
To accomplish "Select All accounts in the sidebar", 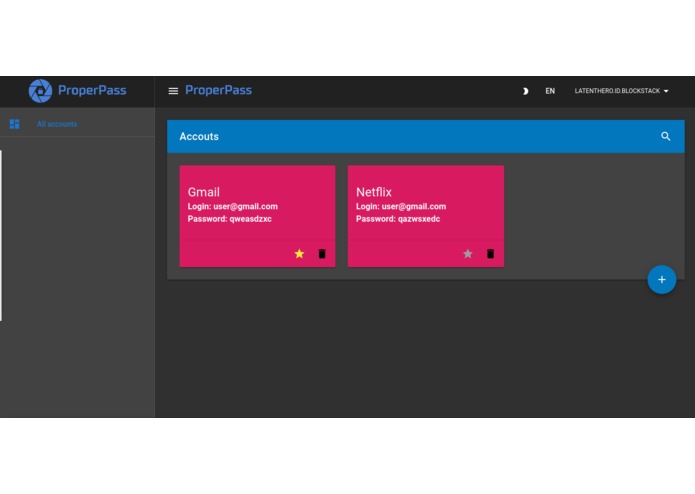I will coord(57,124).
